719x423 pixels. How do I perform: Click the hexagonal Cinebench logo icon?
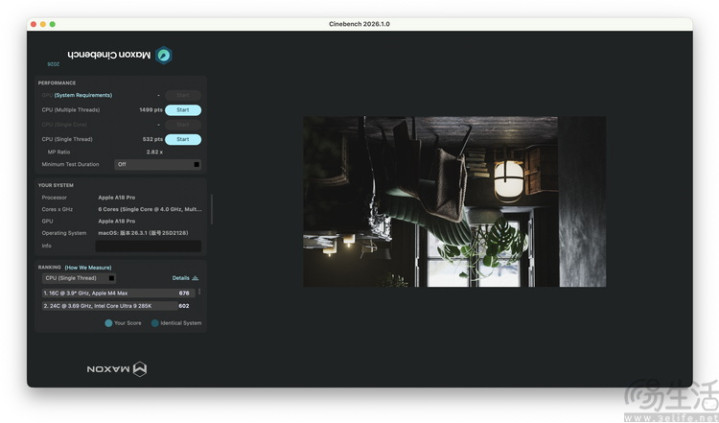[x=164, y=56]
